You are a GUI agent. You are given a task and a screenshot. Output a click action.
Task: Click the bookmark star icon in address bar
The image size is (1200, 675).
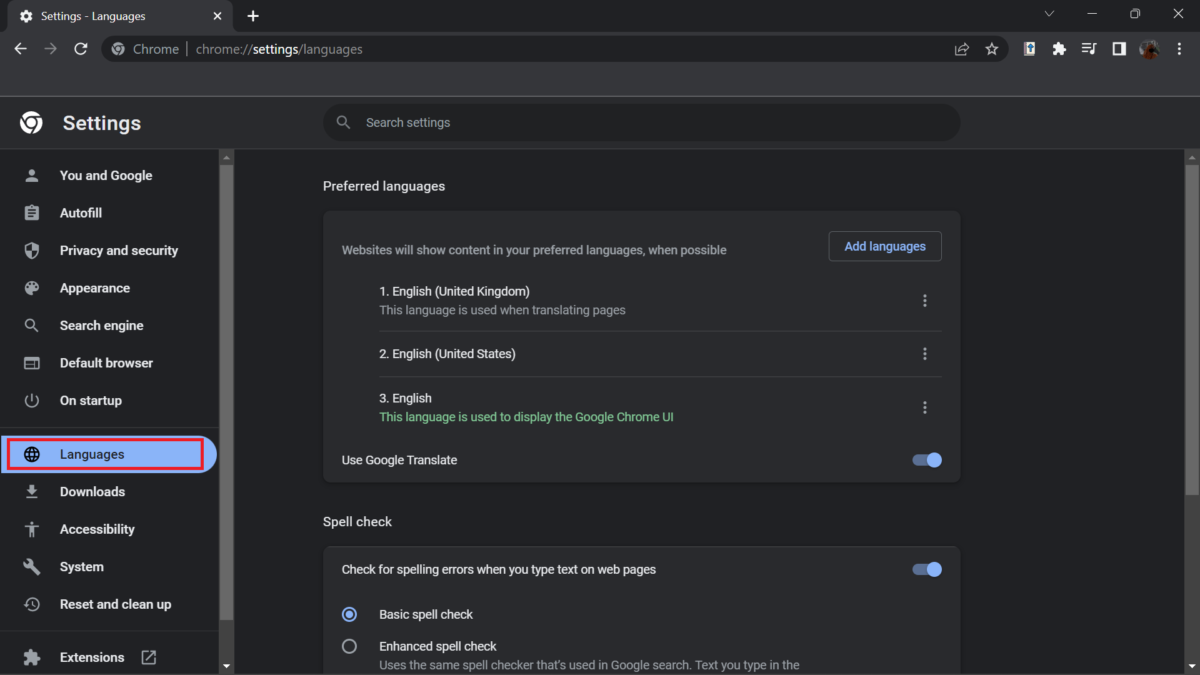coord(991,49)
